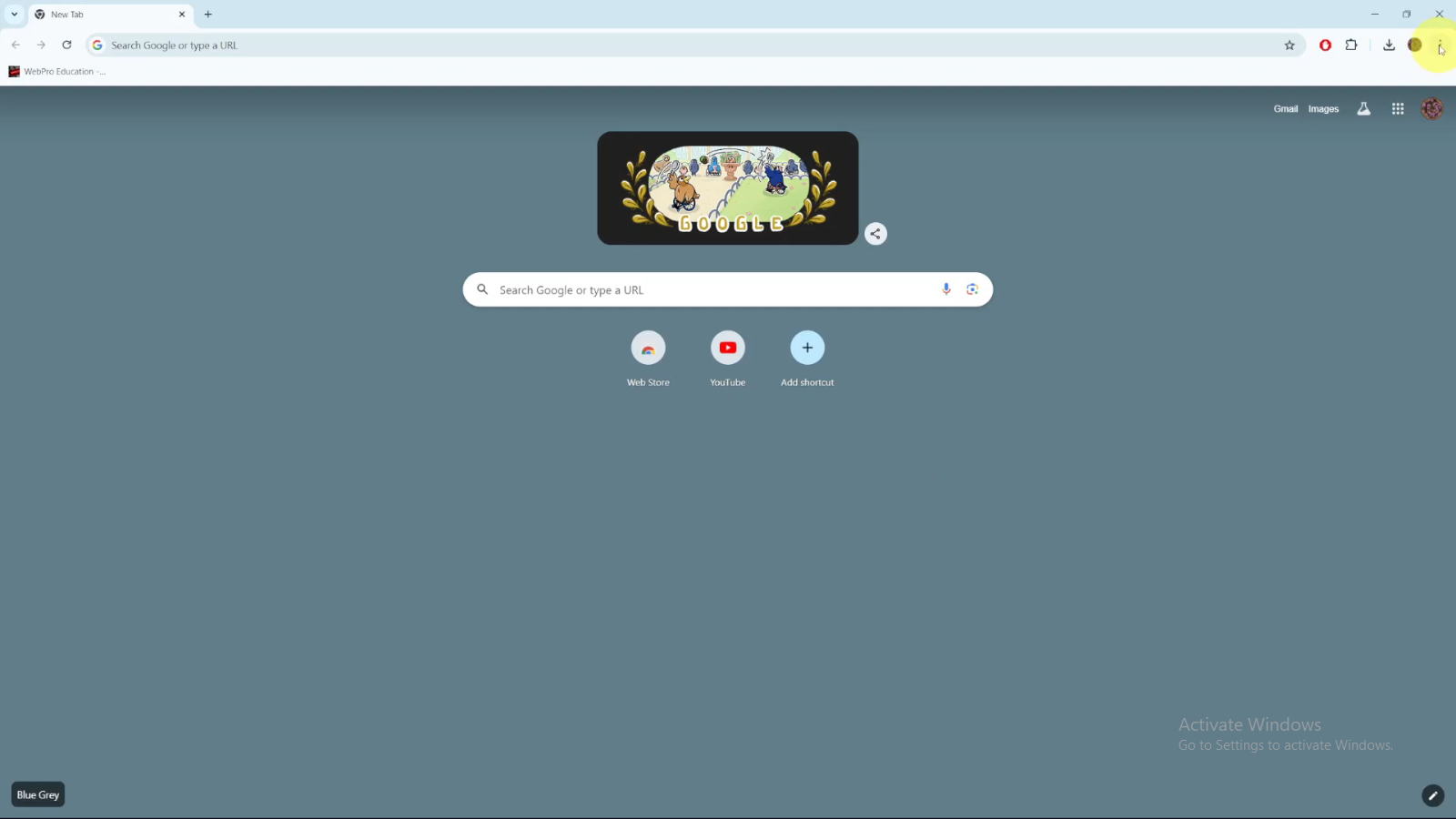Viewport: 1456px width, 819px height.
Task: Restore down the Chrome window
Action: click(1407, 14)
